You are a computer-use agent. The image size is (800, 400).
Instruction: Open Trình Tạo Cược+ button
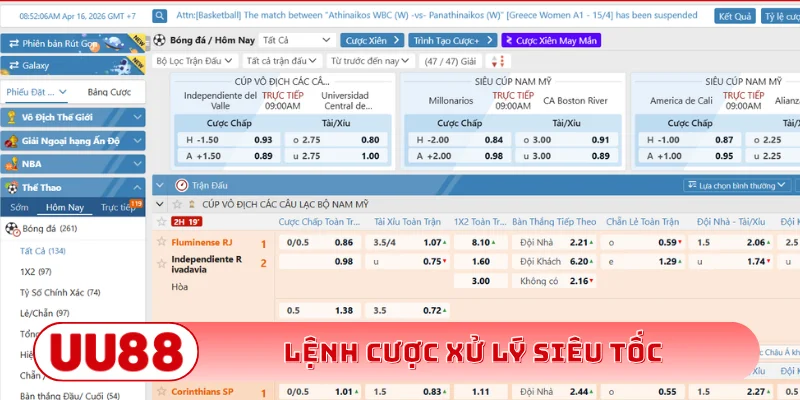click(453, 40)
